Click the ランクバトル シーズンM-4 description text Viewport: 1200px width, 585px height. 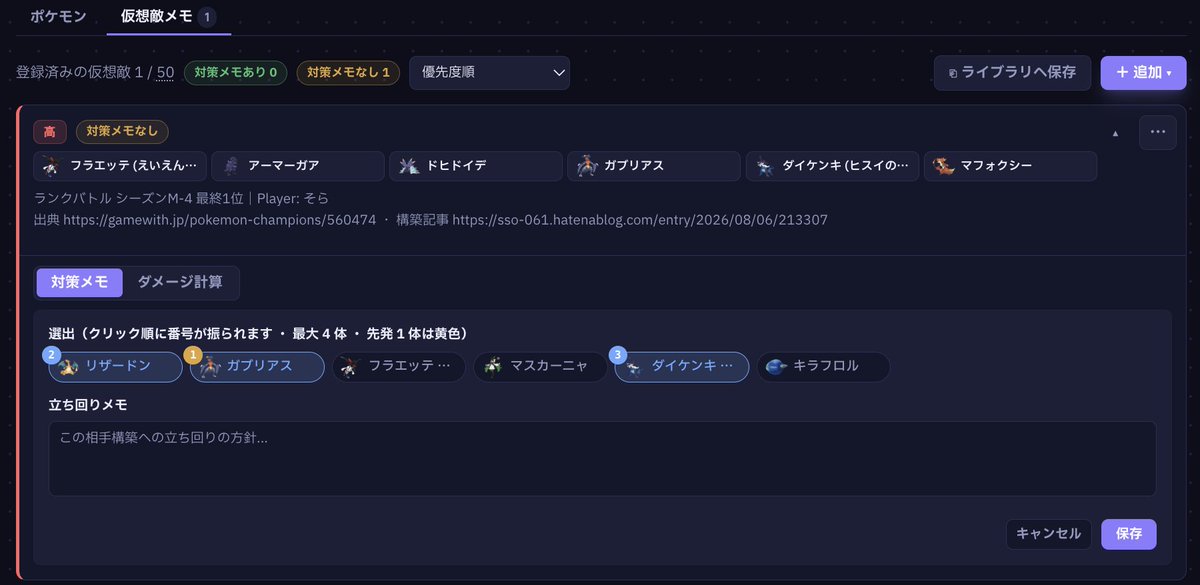coord(181,198)
